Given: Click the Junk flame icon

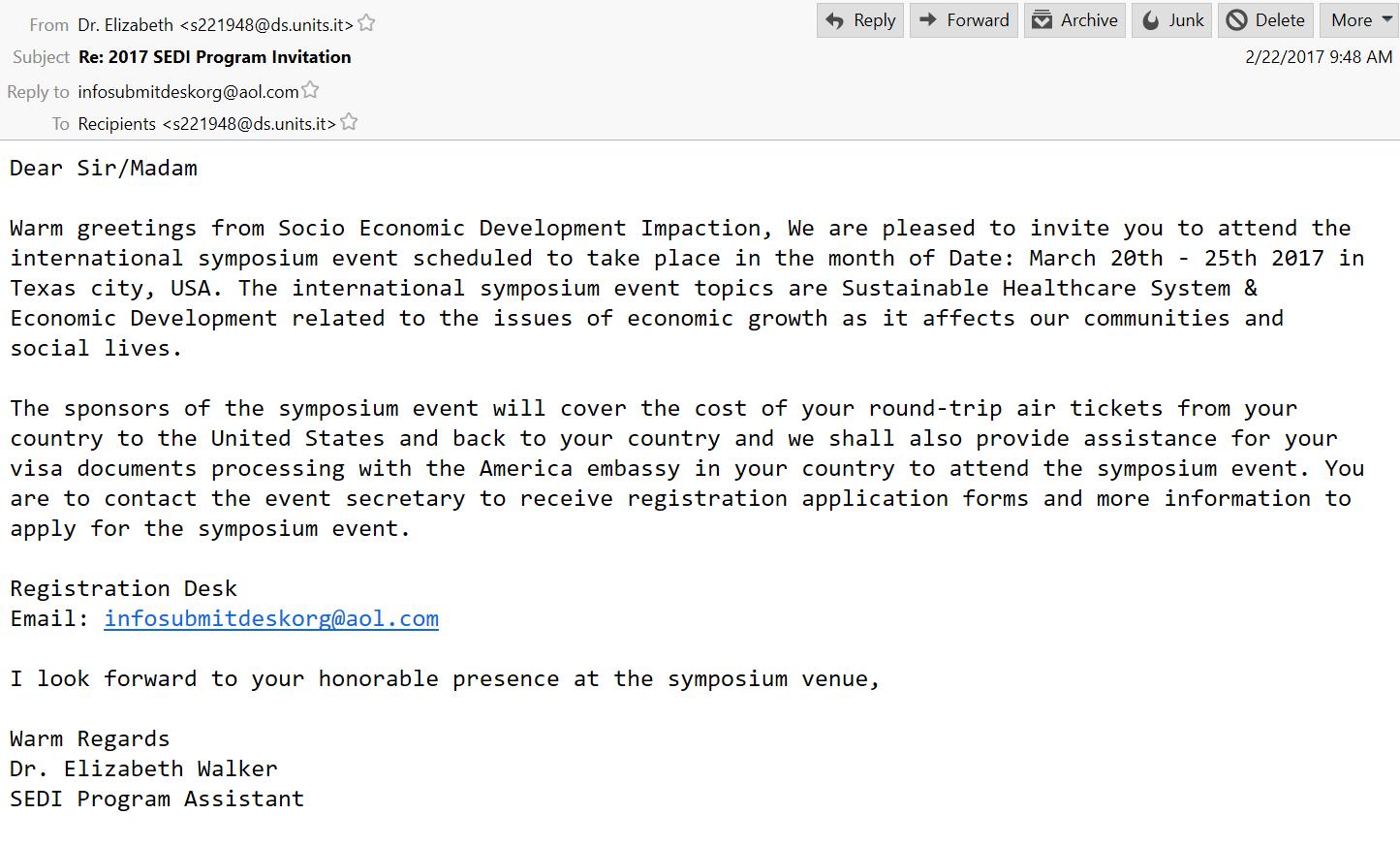Looking at the screenshot, I should pyautogui.click(x=1150, y=20).
